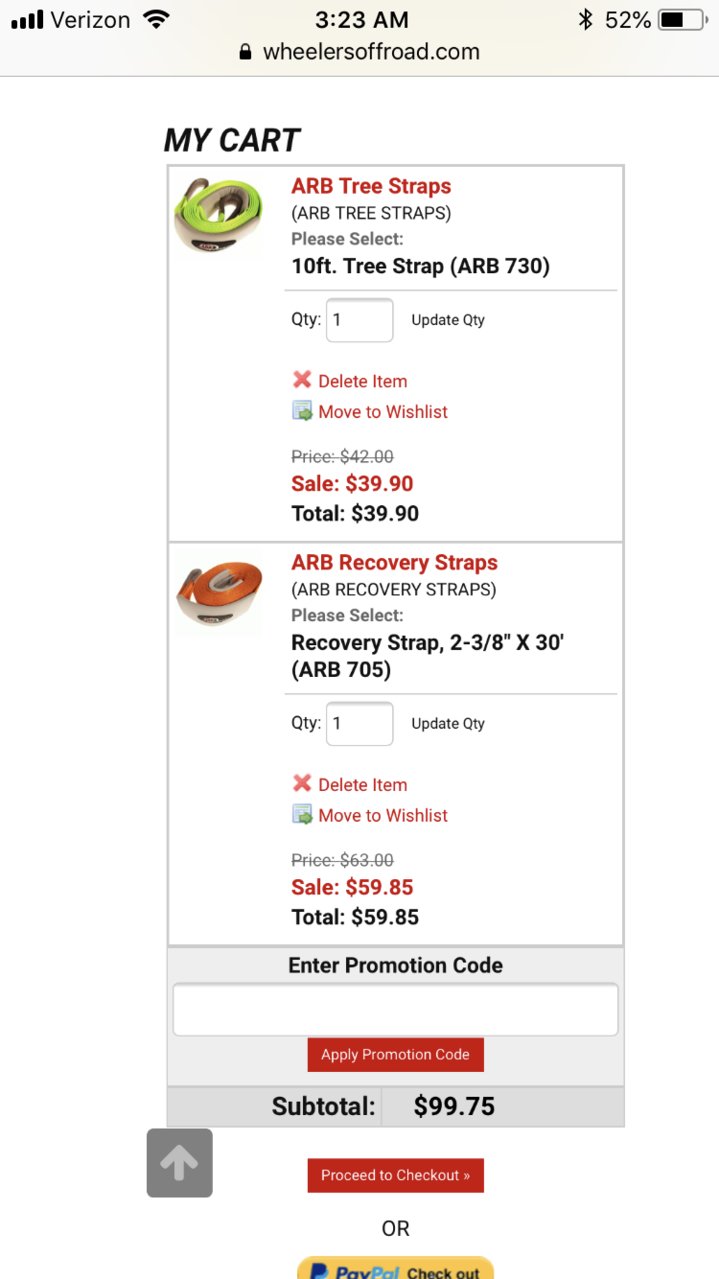The width and height of the screenshot is (719, 1279).
Task: Focus the promotion code text box
Action: pyautogui.click(x=395, y=1009)
